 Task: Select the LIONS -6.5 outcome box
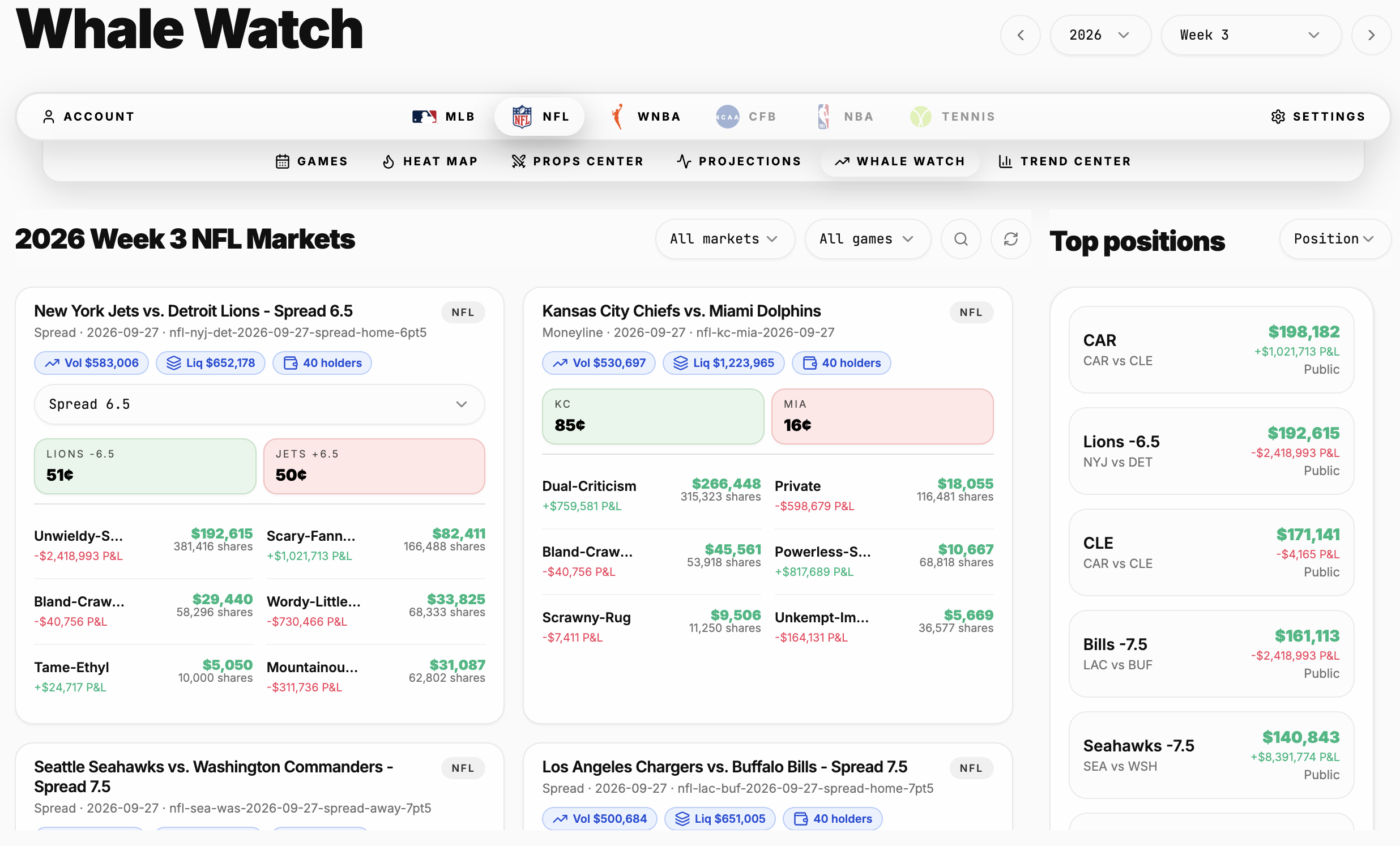[x=145, y=466]
